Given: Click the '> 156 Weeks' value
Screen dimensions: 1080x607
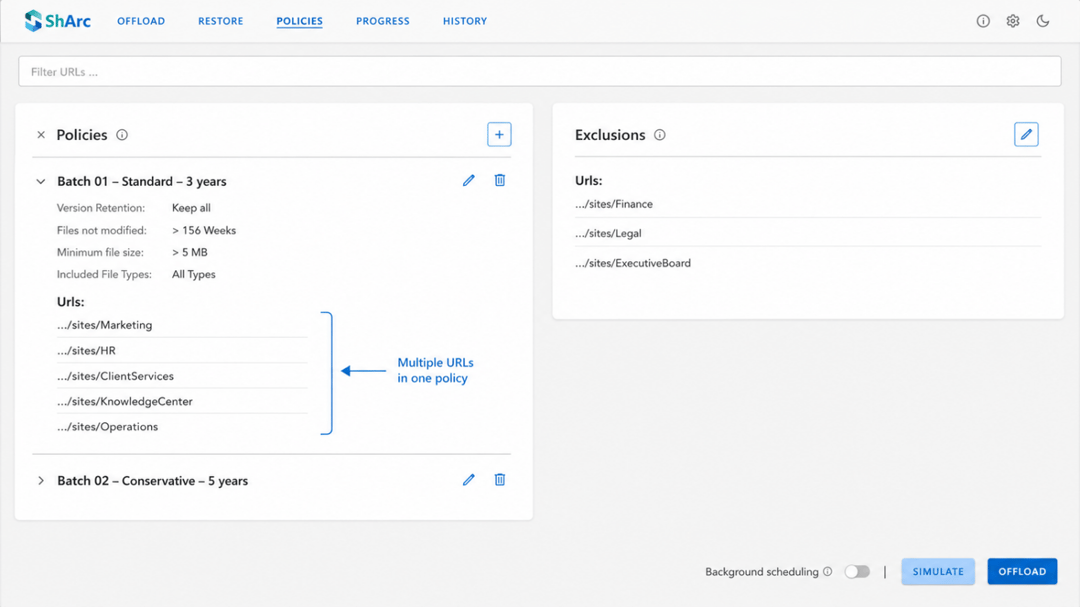Looking at the screenshot, I should (x=204, y=231).
